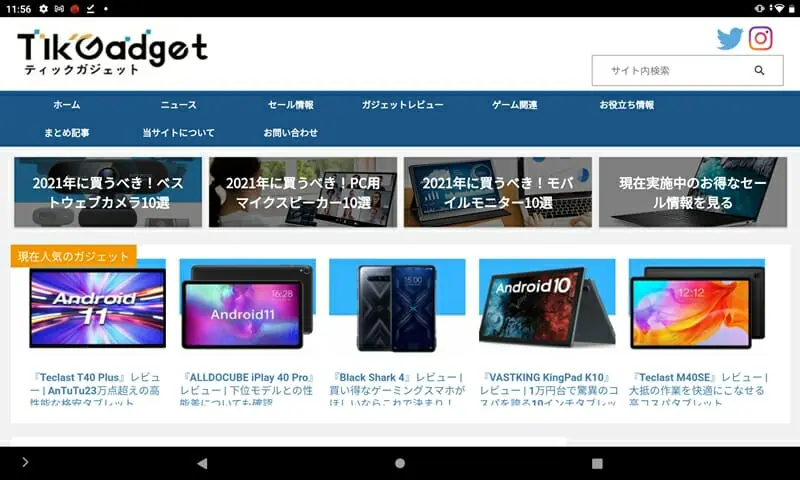
Task: Open the VASTKING KingPad K10 review thumbnail
Action: [x=546, y=308]
